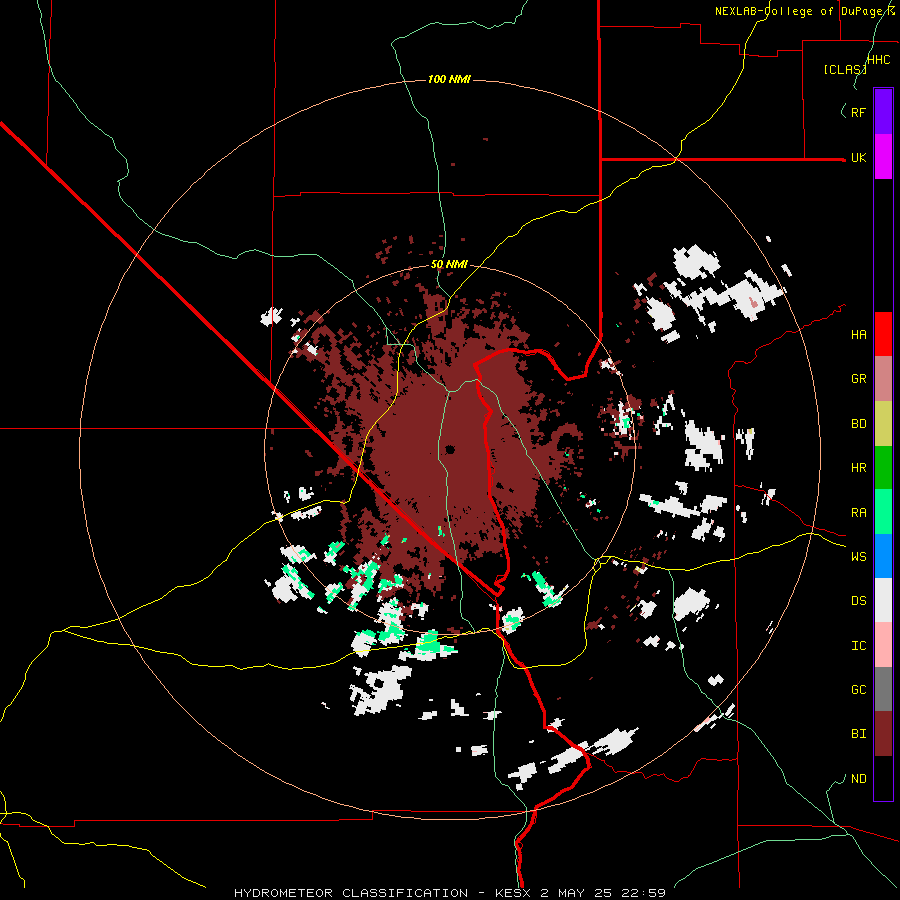Screen dimensions: 900x900
Task: Click the GR pink-brown legend swatch
Action: [883, 379]
